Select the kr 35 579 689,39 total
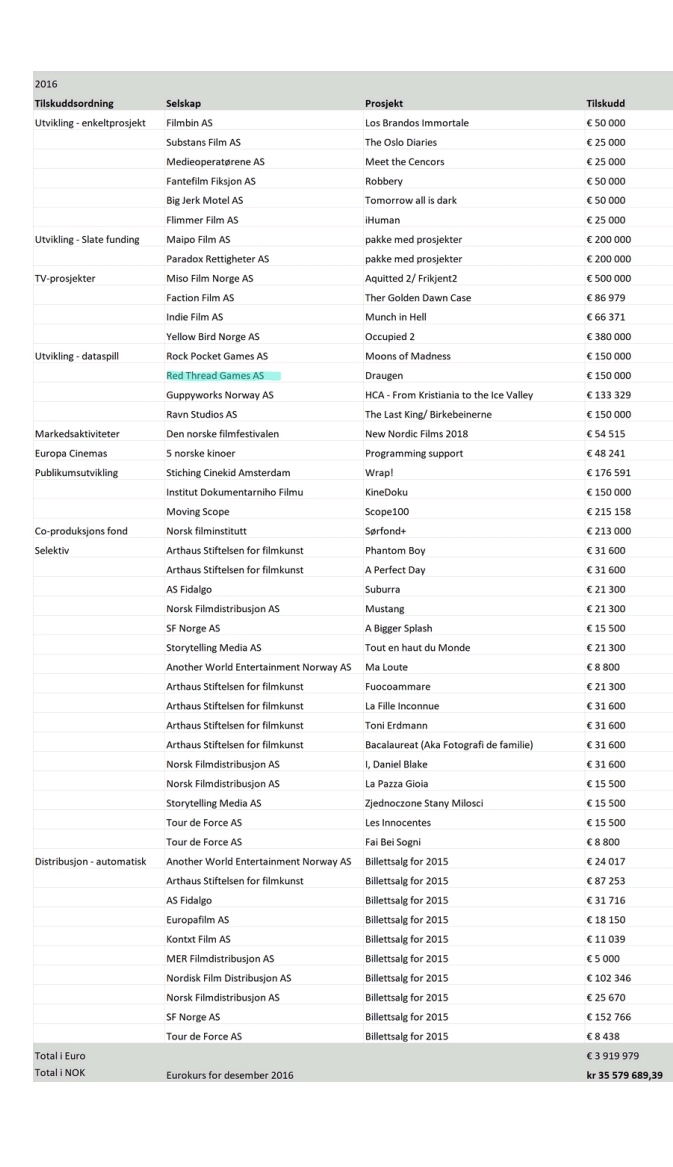The width and height of the screenshot is (673, 1167). (x=624, y=1075)
